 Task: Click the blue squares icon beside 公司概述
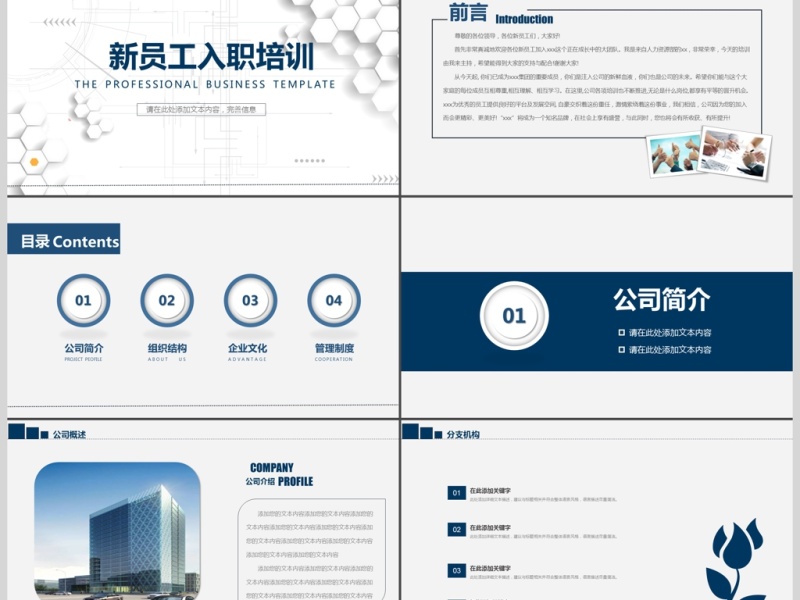click(26, 433)
